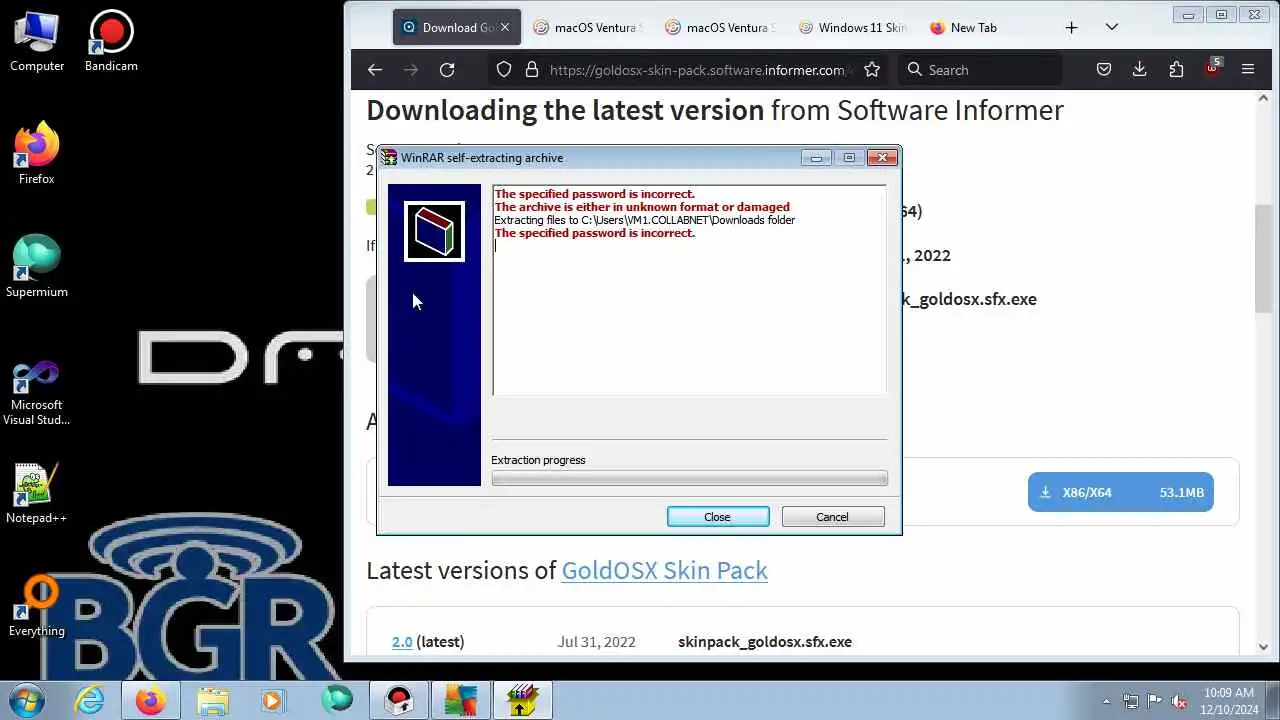Switch to Firefox in the taskbar

(x=151, y=699)
